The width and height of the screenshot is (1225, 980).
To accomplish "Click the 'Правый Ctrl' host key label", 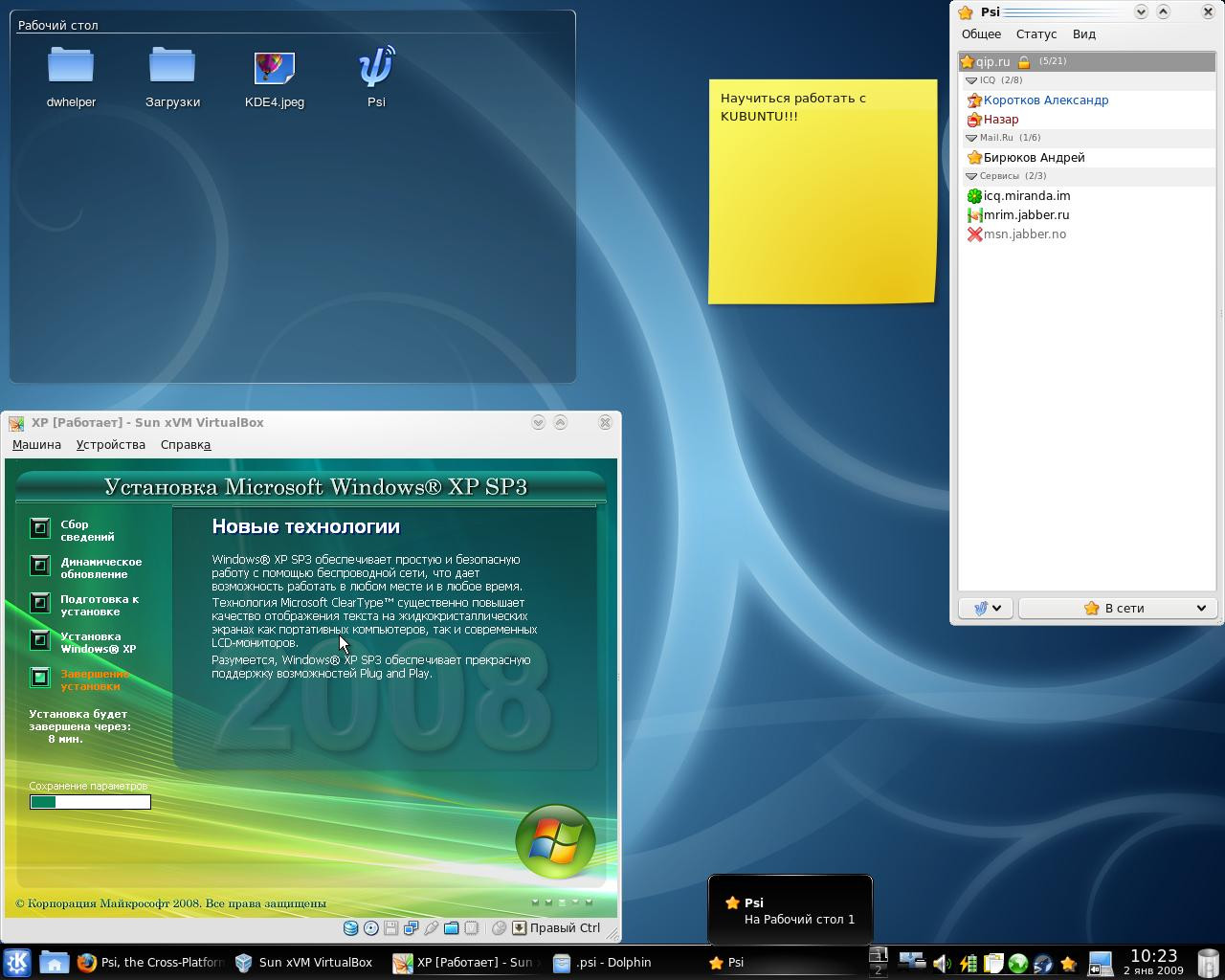I will pyautogui.click(x=565, y=927).
